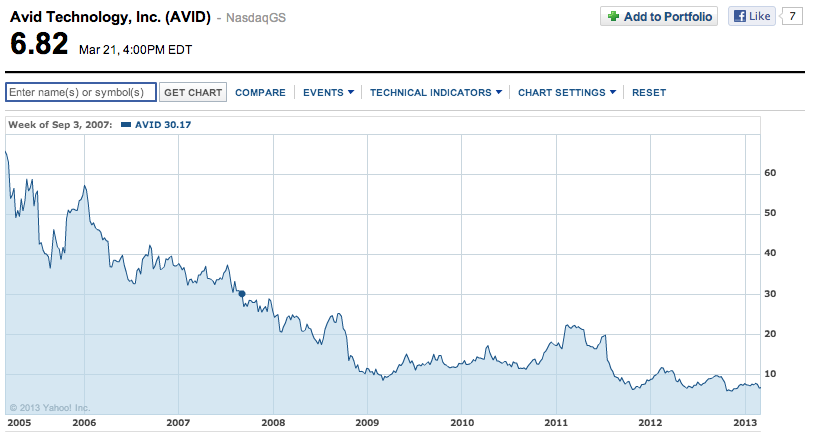Click the 2005 x-axis year label

pyautogui.click(x=19, y=423)
